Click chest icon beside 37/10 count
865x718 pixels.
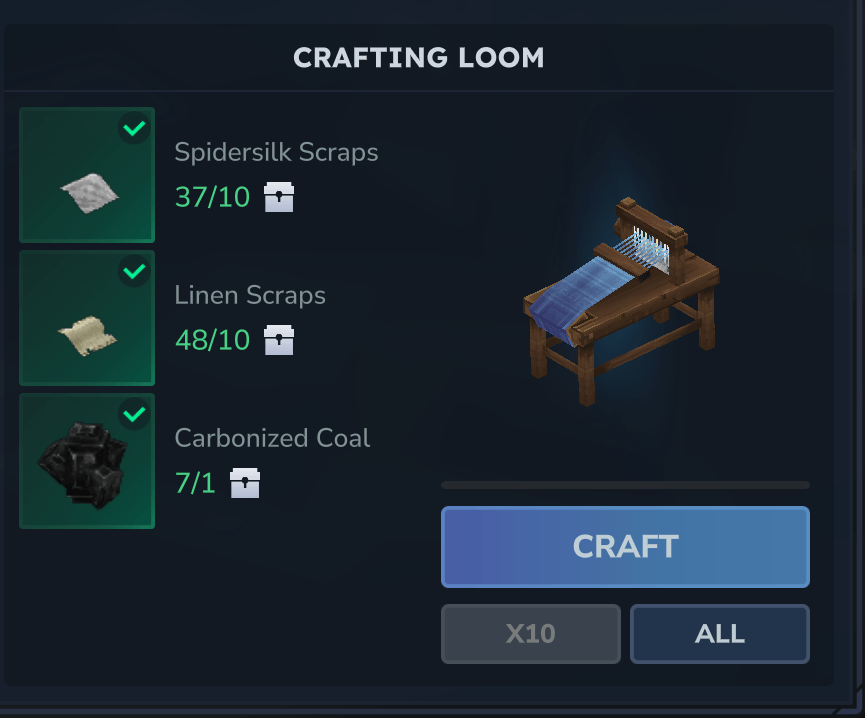(x=279, y=197)
